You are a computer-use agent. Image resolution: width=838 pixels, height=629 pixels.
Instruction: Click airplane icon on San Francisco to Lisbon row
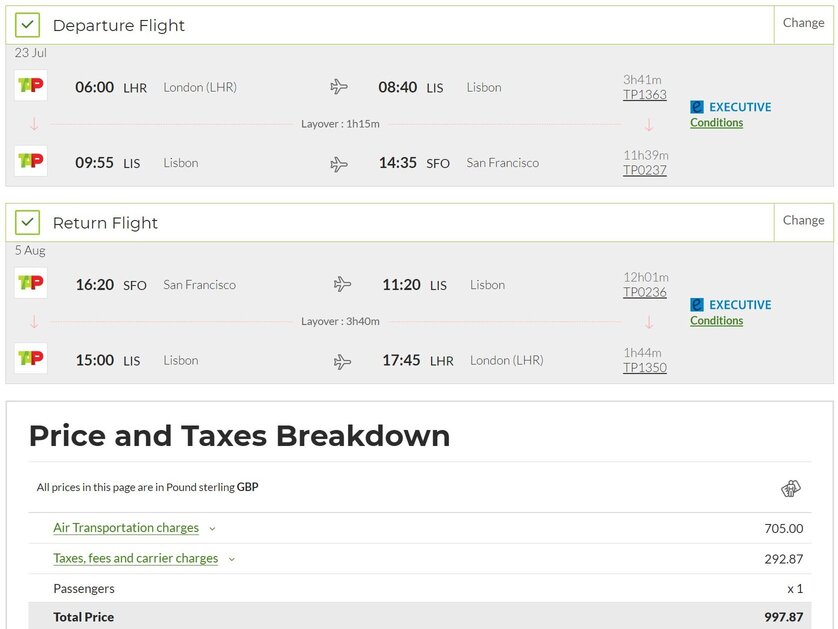point(343,284)
